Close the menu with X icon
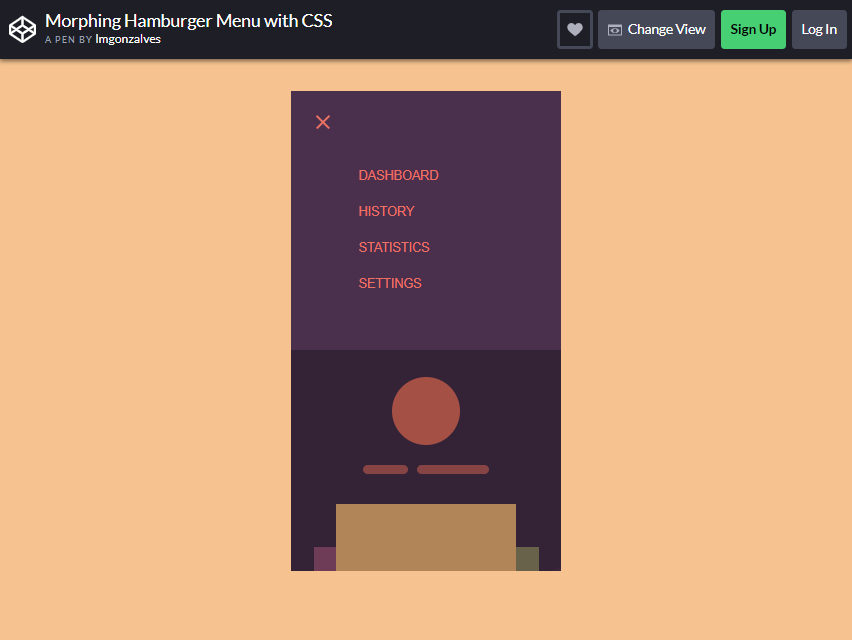The image size is (852, 640). (323, 122)
